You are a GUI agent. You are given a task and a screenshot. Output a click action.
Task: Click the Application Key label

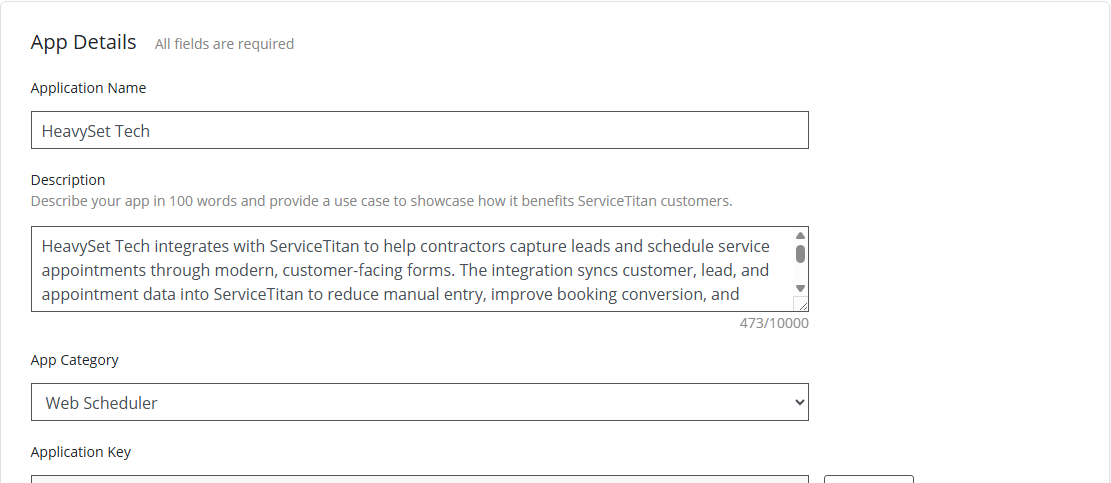coord(81,452)
